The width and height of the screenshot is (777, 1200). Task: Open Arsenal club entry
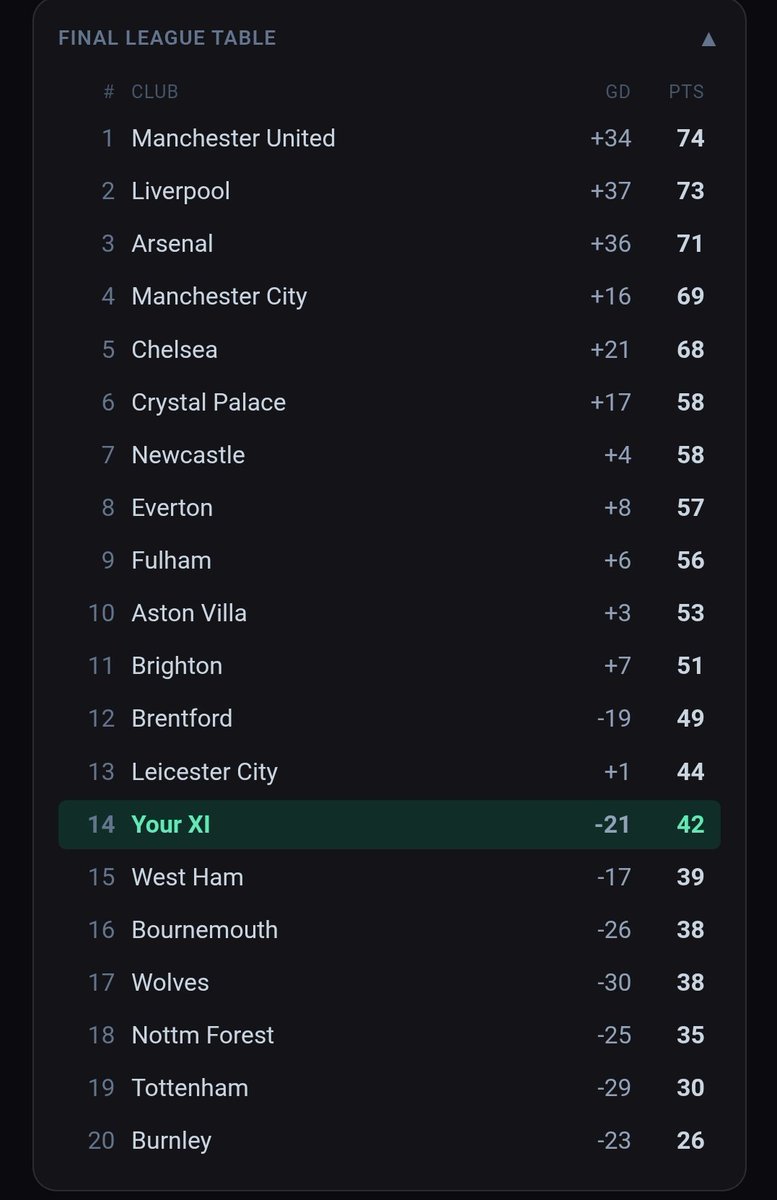pyautogui.click(x=172, y=243)
